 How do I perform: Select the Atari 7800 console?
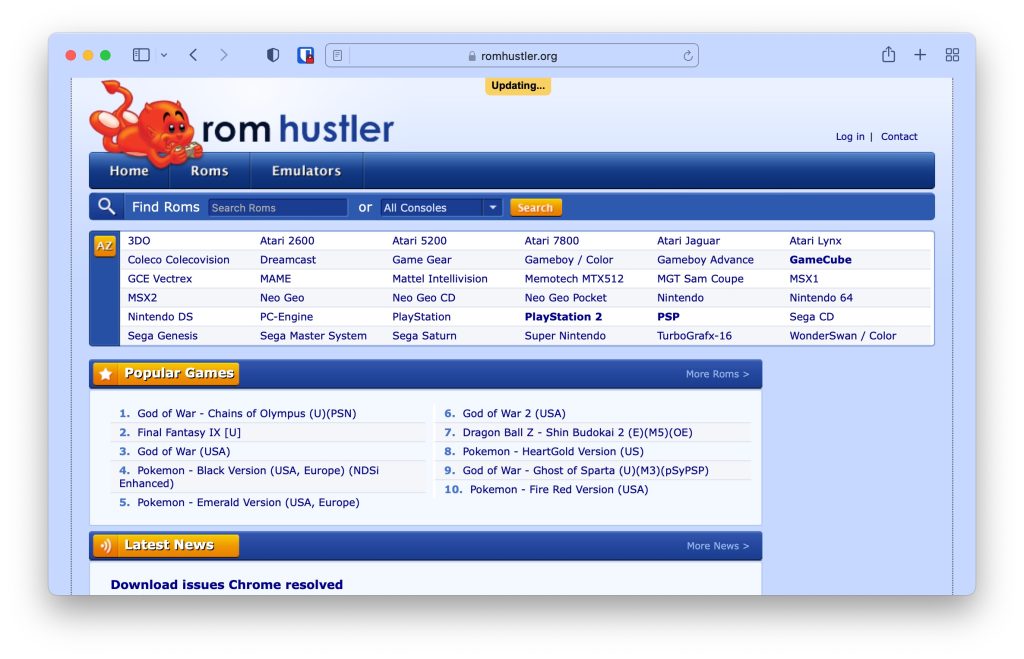click(552, 240)
